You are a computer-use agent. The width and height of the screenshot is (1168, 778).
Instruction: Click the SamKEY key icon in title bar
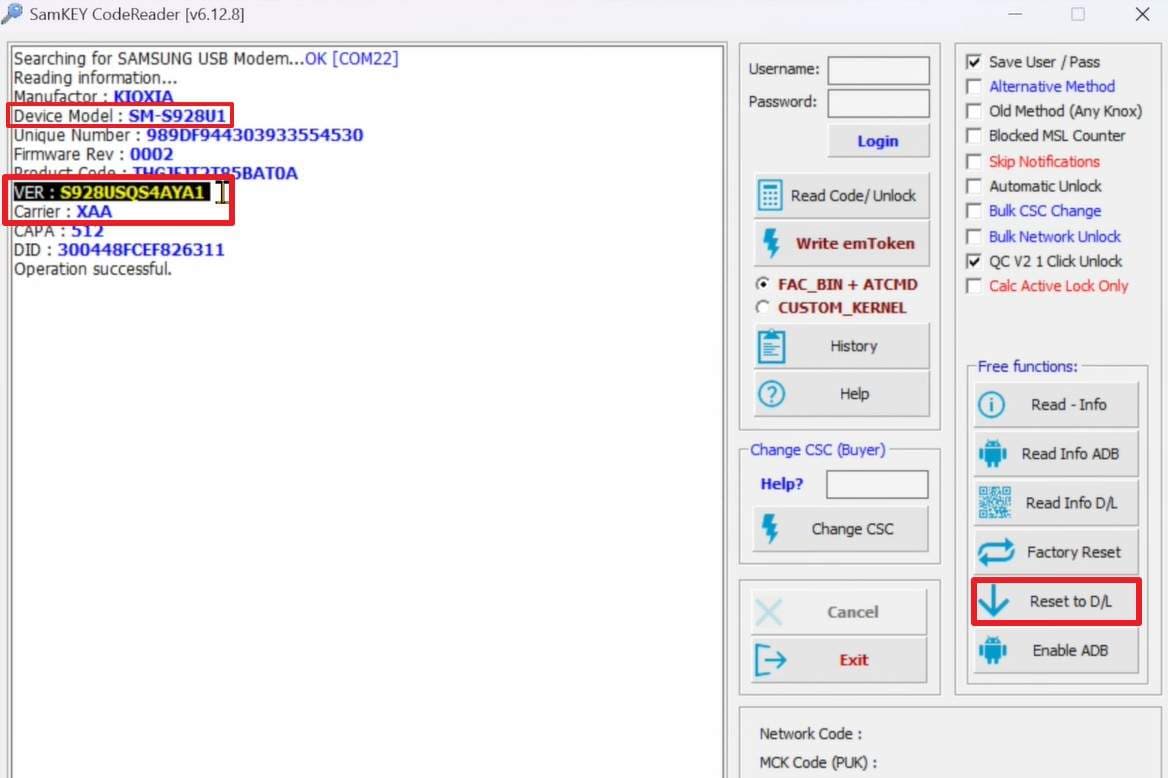[11, 13]
